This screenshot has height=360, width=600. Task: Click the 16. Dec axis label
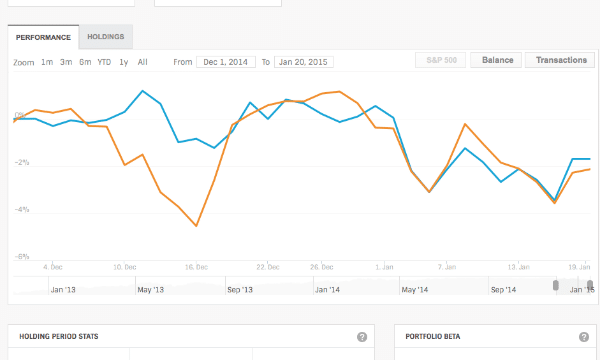coord(196,267)
